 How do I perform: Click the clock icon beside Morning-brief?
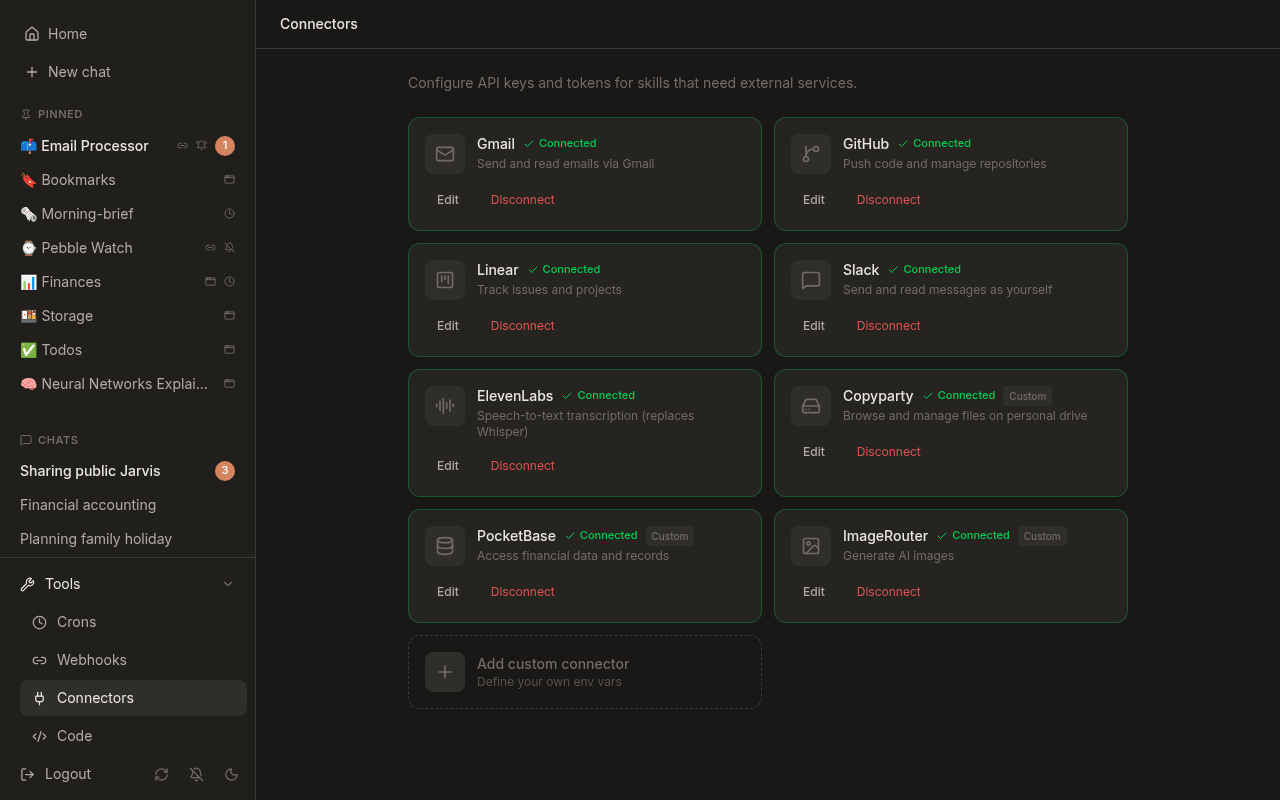229,214
